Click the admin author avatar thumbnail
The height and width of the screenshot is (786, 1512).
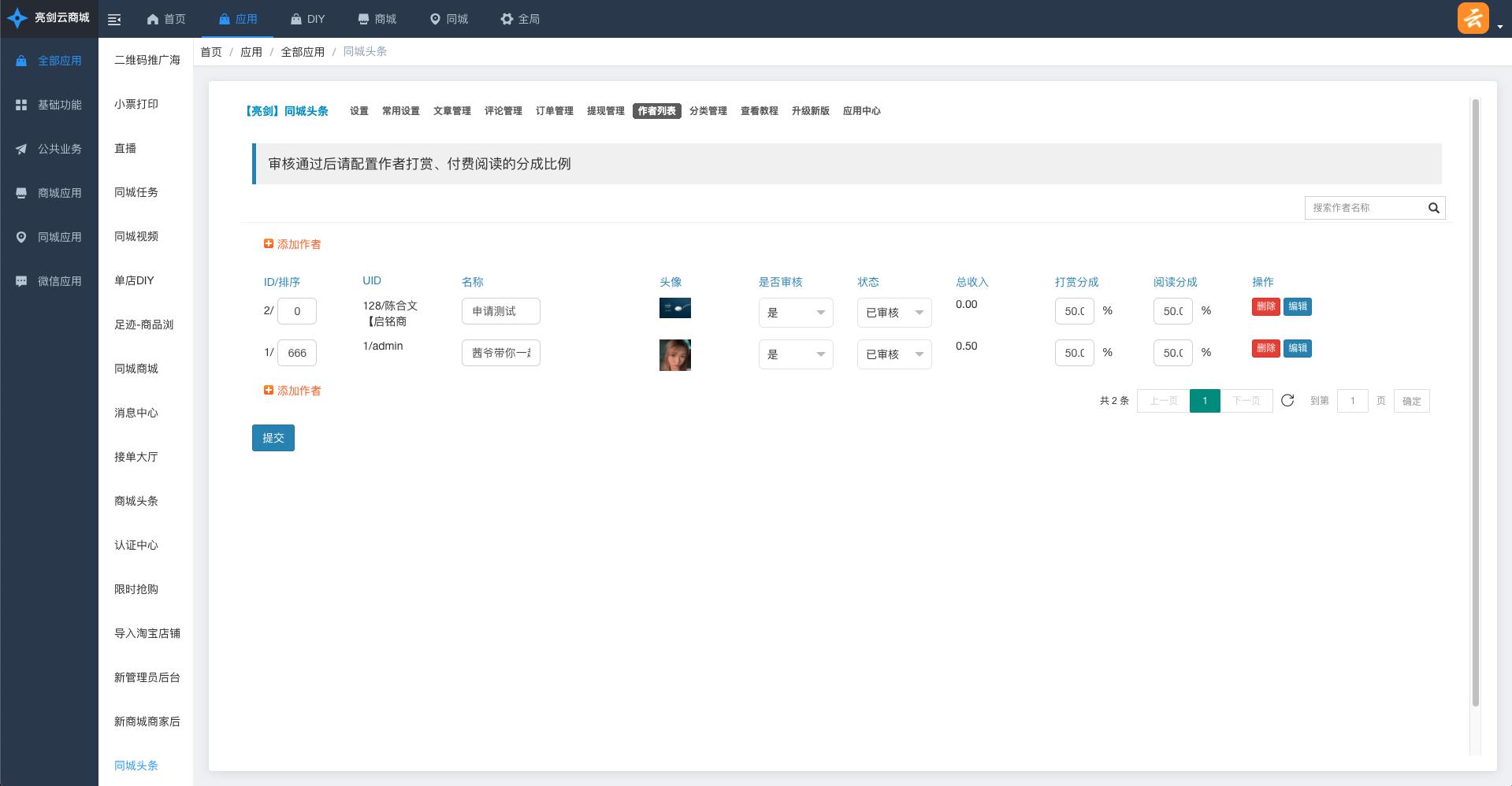tap(674, 355)
